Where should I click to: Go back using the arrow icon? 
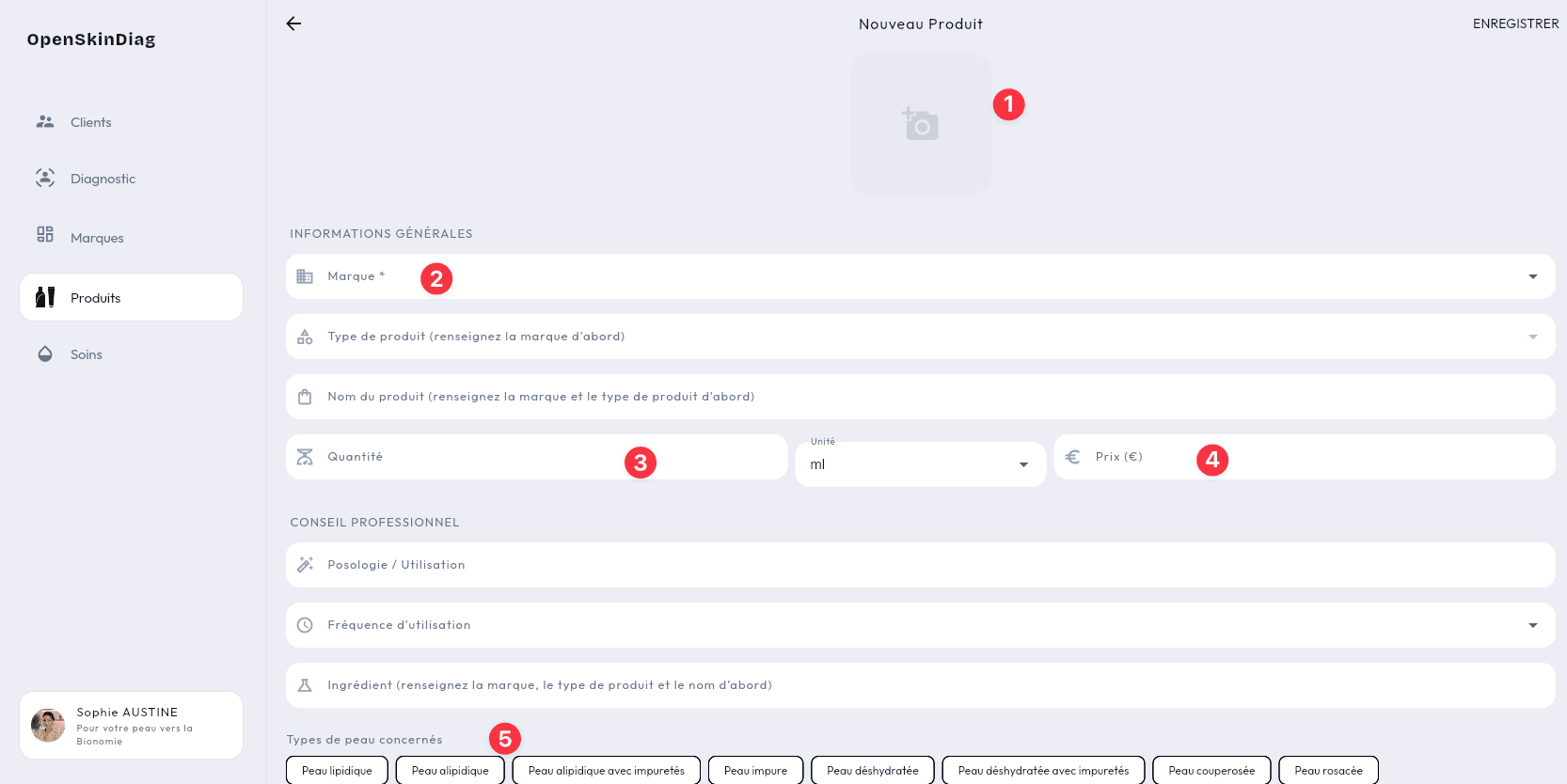coord(293,24)
